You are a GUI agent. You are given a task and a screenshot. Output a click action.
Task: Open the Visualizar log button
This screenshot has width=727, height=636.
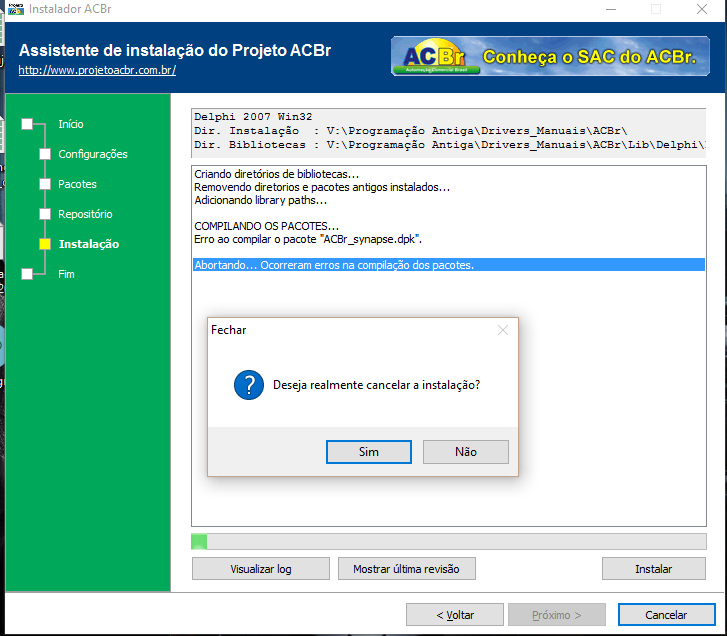[261, 569]
